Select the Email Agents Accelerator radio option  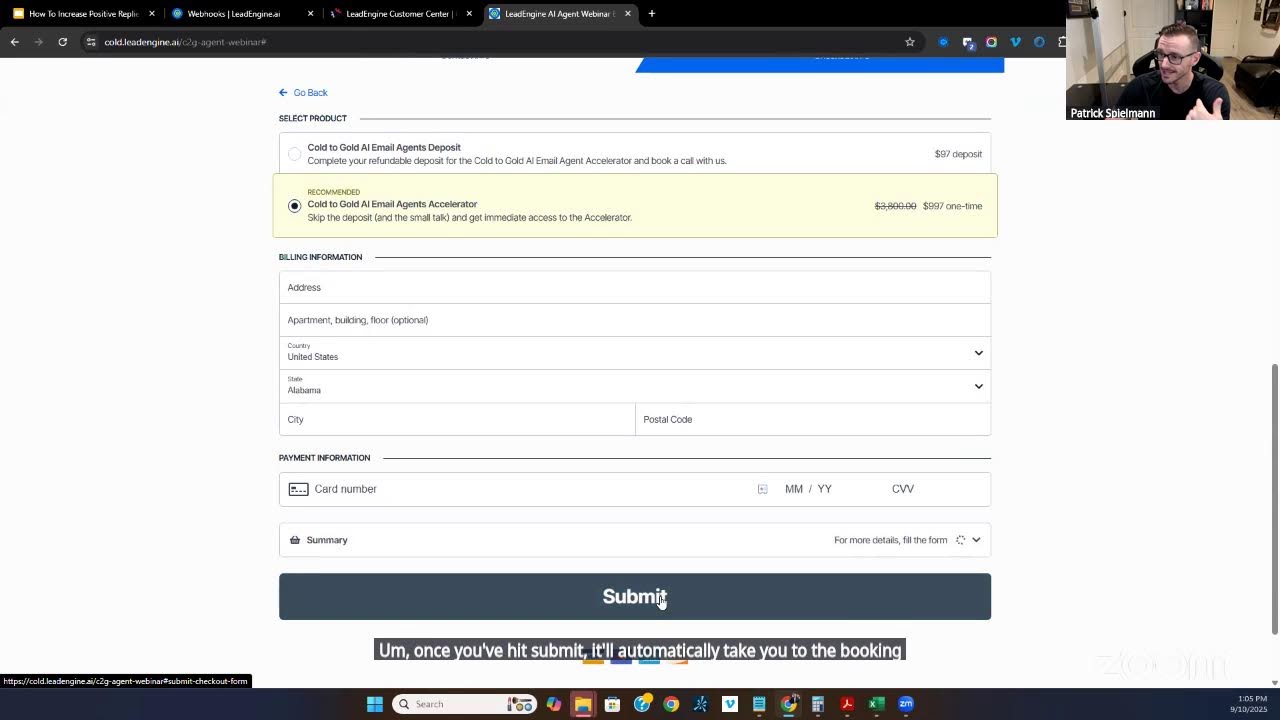(294, 206)
